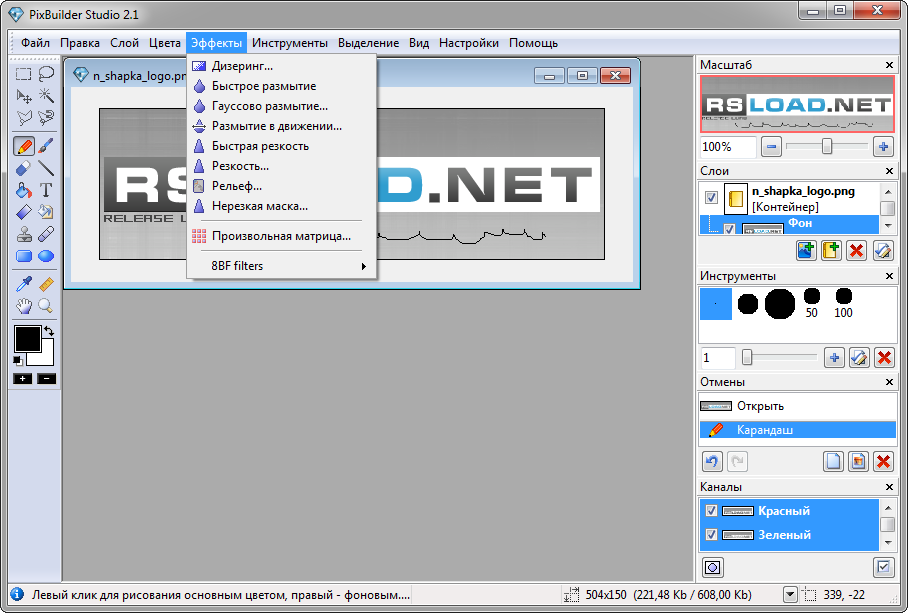Click white minus button below color swatches
This screenshot has height=613, width=908.
(x=46, y=379)
